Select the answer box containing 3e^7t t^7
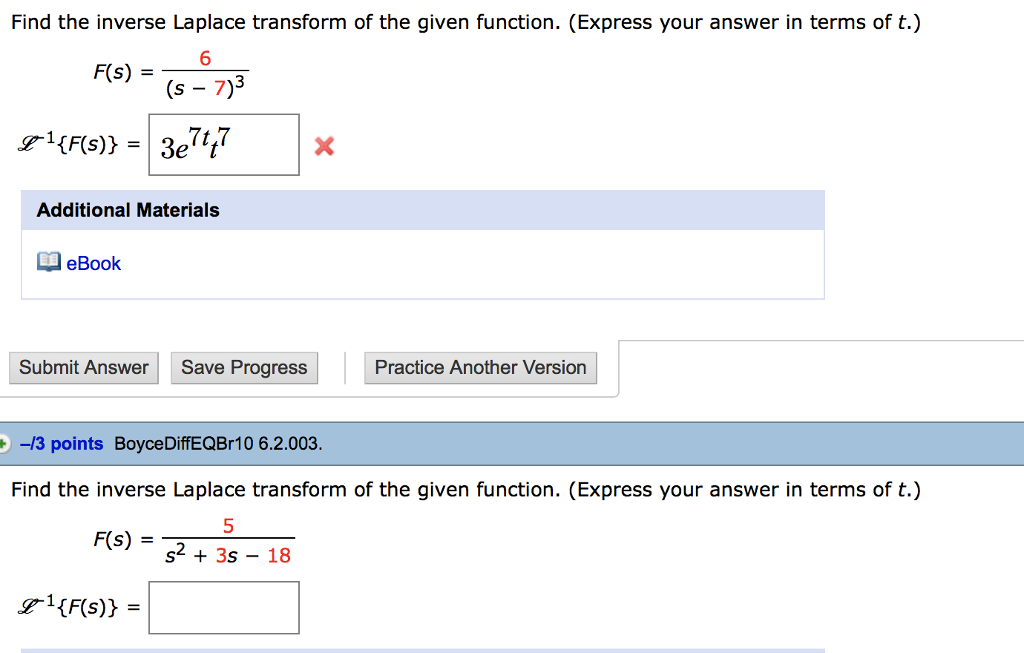The image size is (1024, 653). pos(223,144)
